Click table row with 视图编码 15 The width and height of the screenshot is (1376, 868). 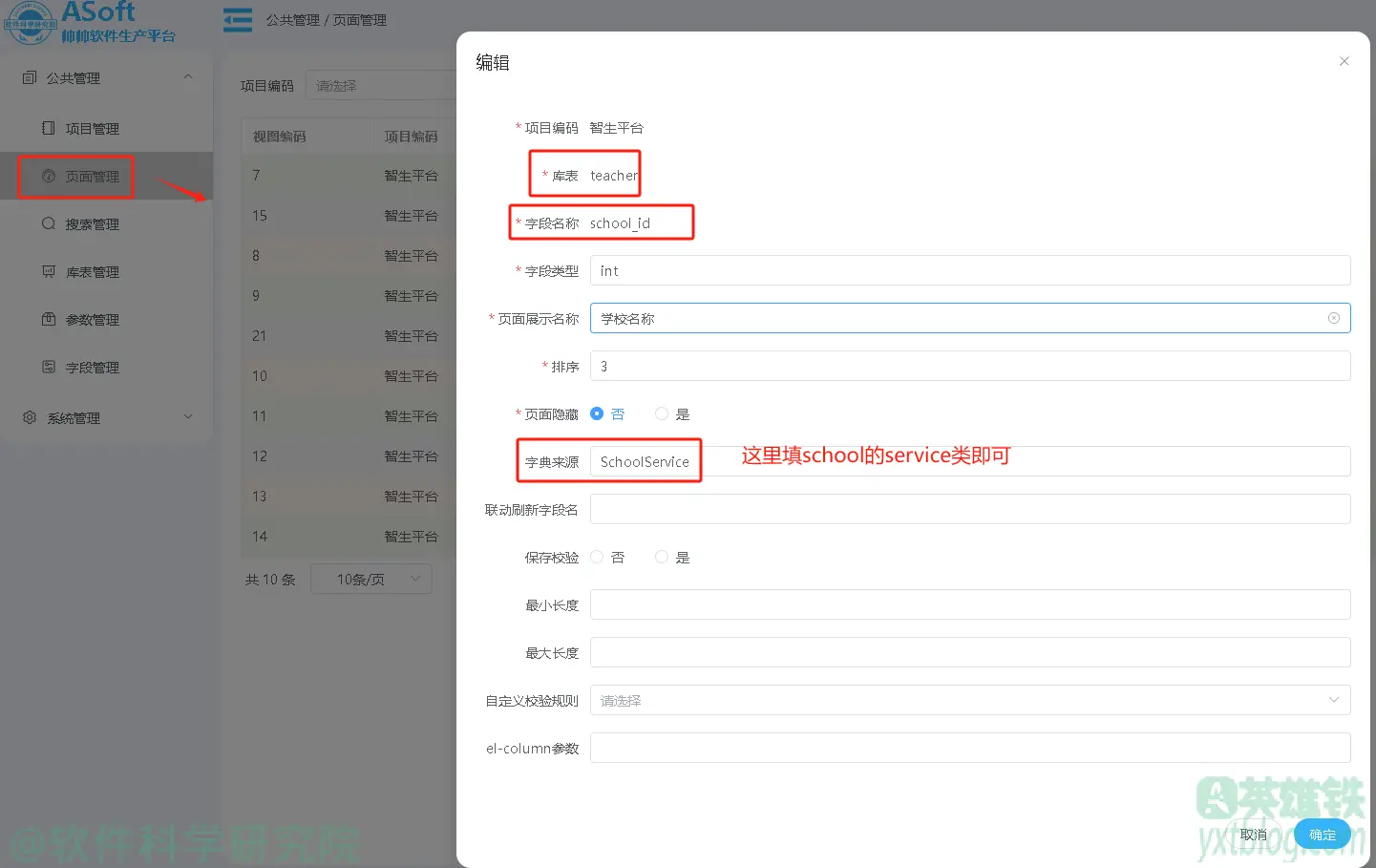pos(349,215)
